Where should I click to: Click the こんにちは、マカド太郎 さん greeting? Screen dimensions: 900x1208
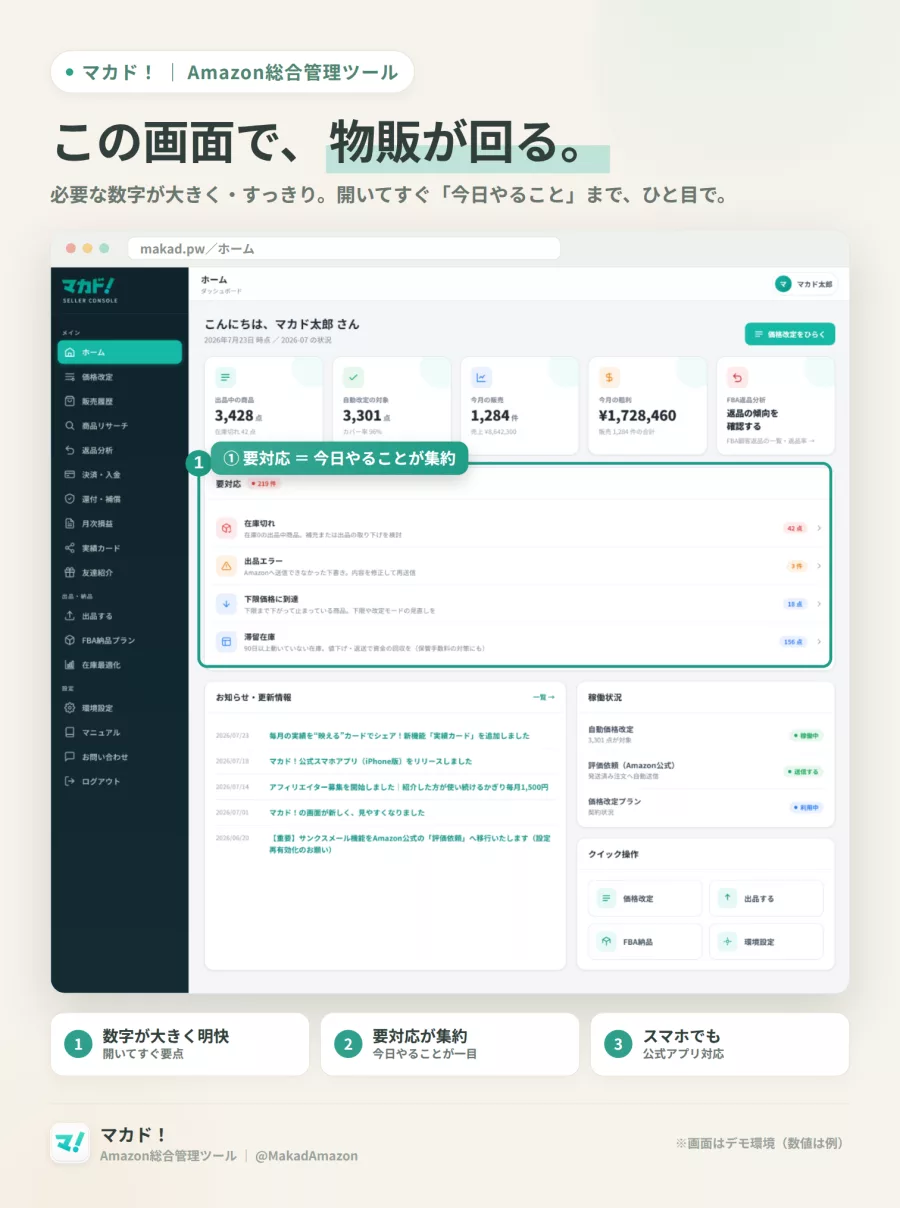pos(282,325)
